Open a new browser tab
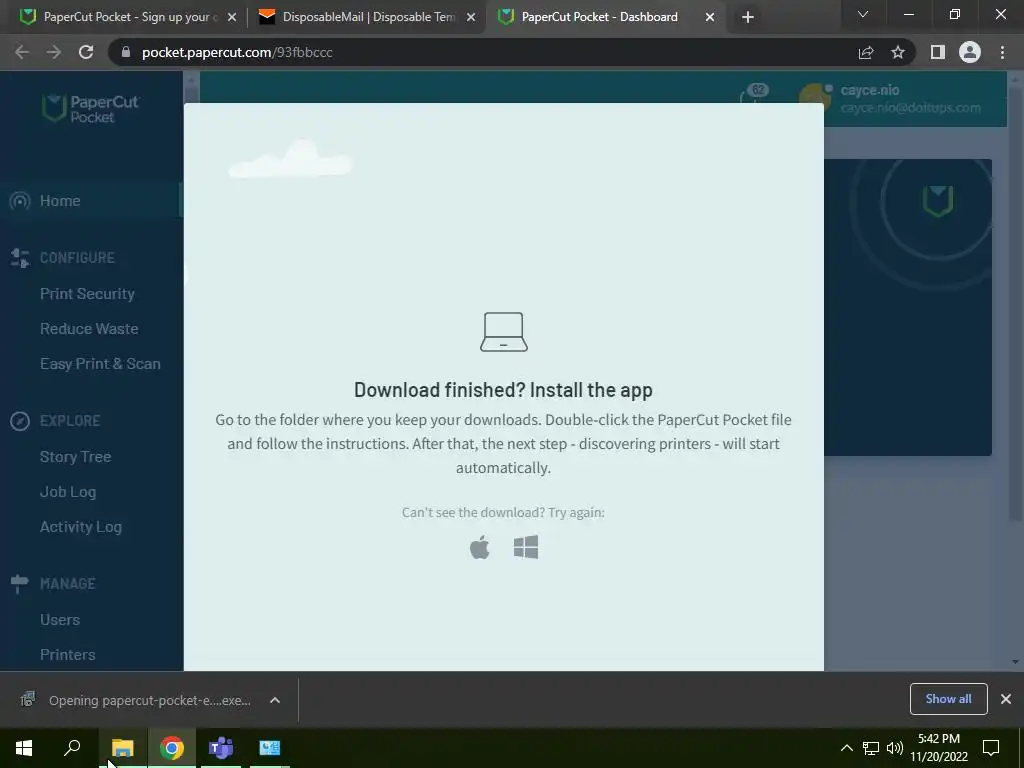 click(748, 17)
